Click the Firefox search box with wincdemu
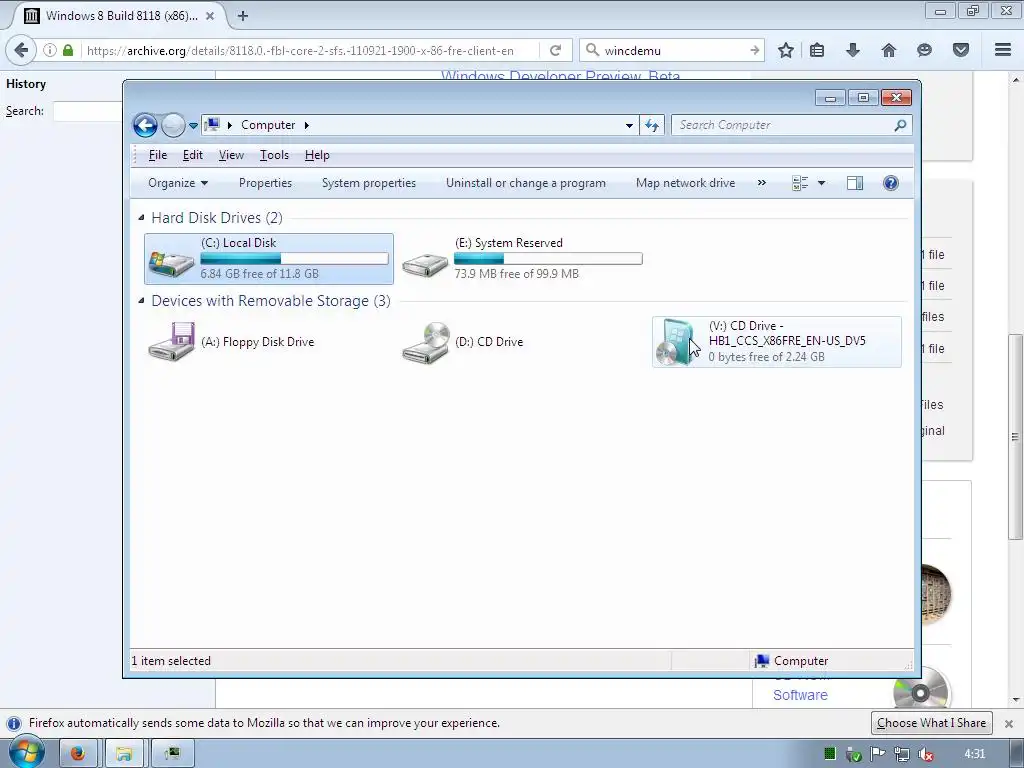This screenshot has height=768, width=1024. tap(673, 50)
